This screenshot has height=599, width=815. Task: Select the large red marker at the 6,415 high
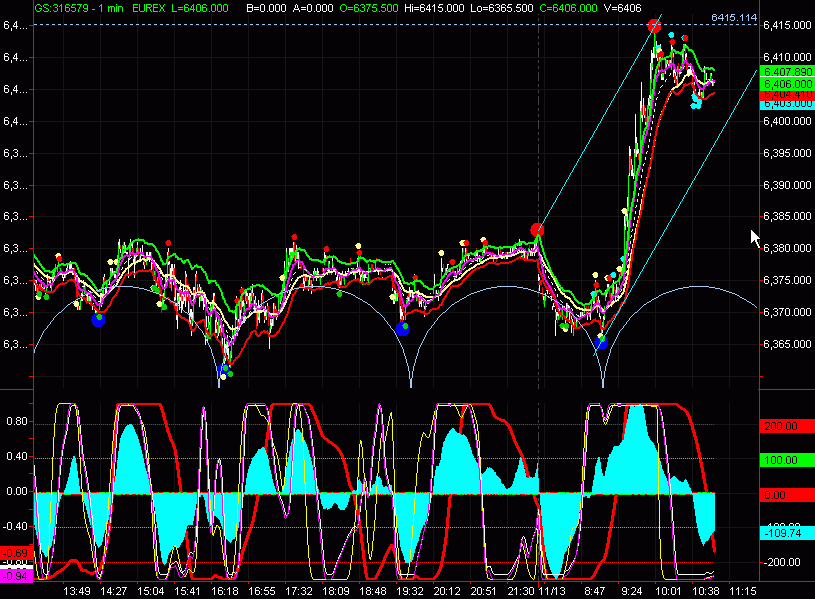(654, 26)
